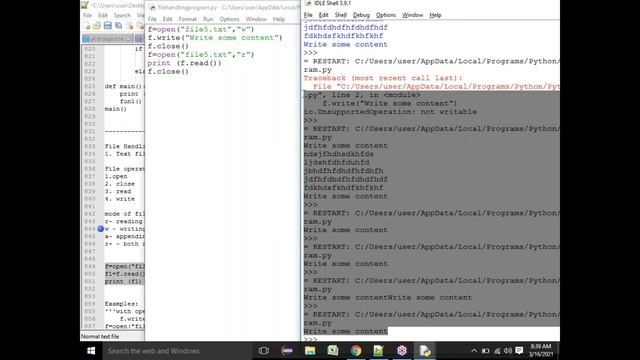The image size is (640, 360).
Task: Click 'io.UnsupportedOperation: not writable' error line
Action: [x=390, y=112]
